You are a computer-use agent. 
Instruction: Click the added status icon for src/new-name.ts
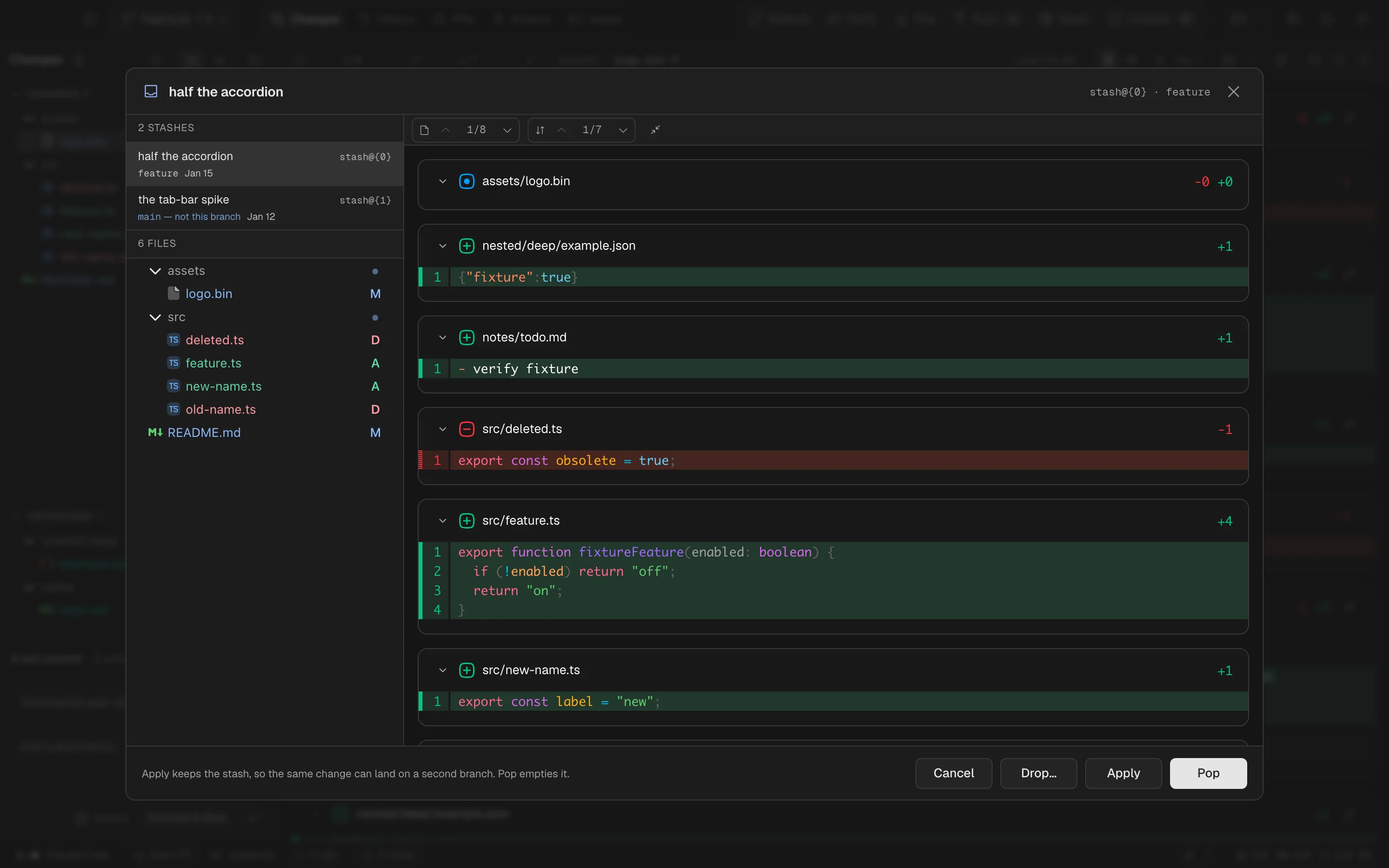click(x=467, y=670)
